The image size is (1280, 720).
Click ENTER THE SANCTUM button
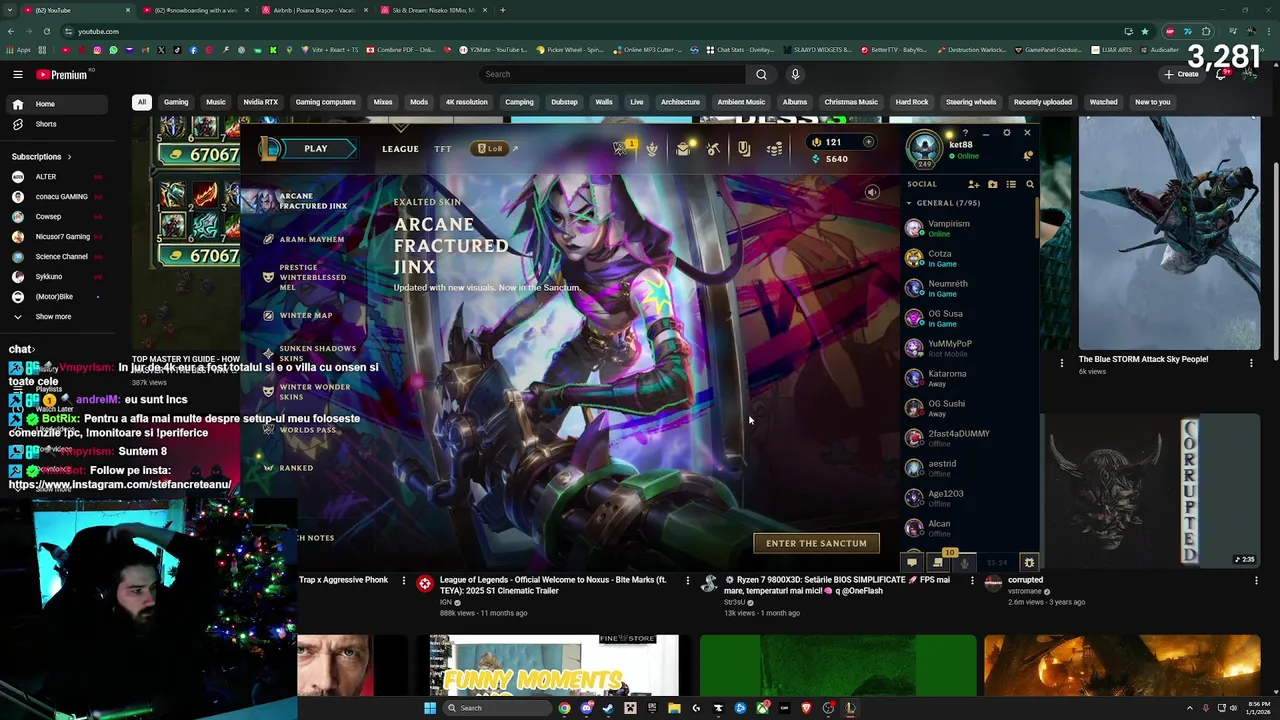click(816, 543)
